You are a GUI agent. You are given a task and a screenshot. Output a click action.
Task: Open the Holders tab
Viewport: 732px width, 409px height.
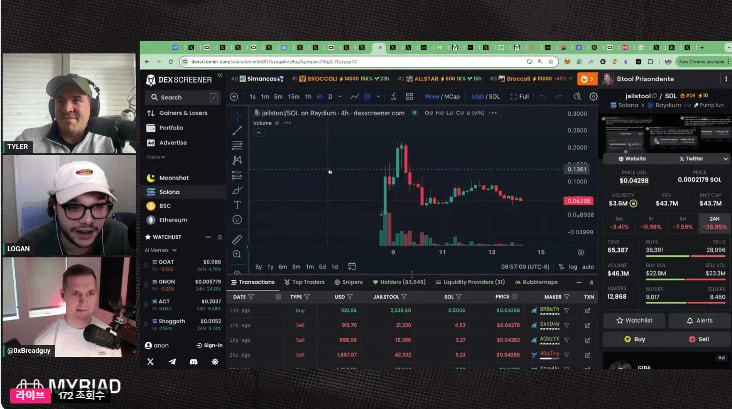(399, 282)
